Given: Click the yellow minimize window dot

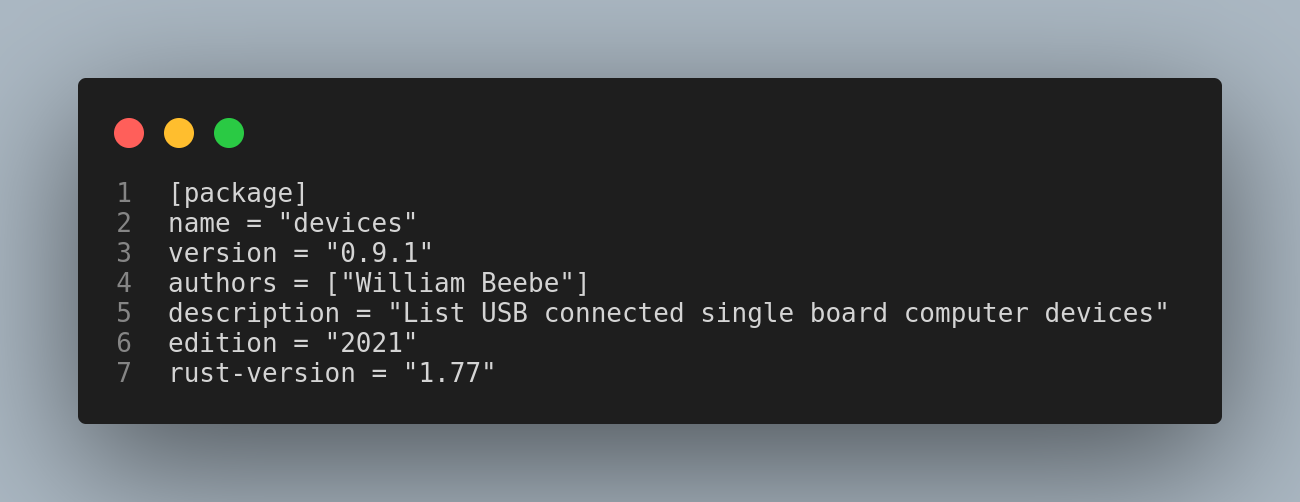Looking at the screenshot, I should coord(179,133).
